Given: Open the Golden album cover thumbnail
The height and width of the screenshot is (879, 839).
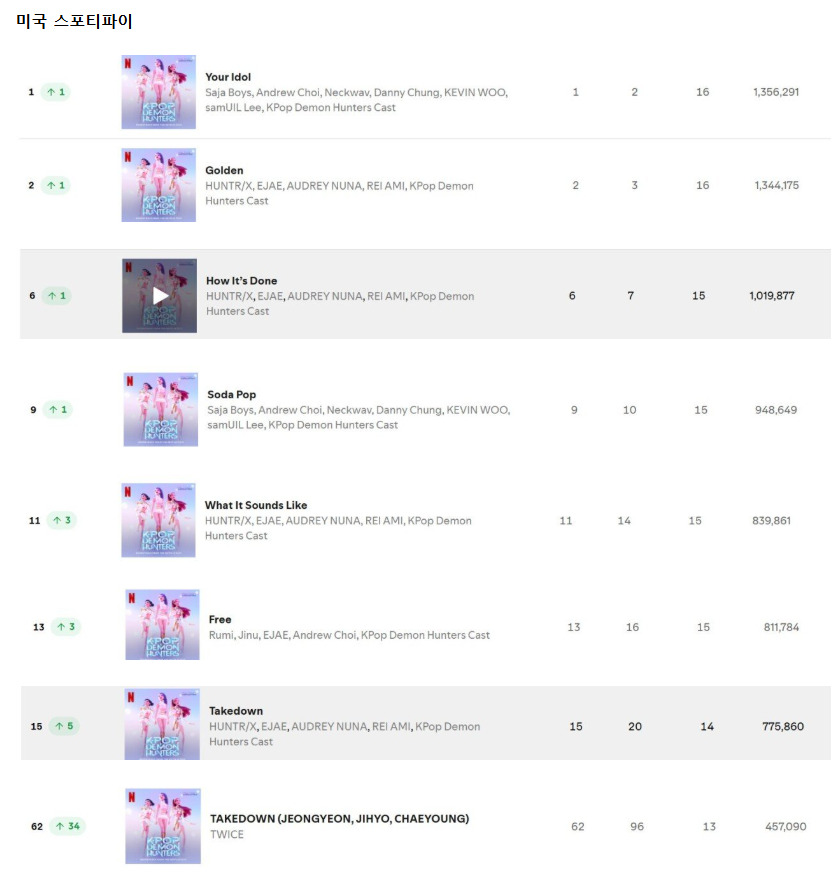Looking at the screenshot, I should point(158,185).
